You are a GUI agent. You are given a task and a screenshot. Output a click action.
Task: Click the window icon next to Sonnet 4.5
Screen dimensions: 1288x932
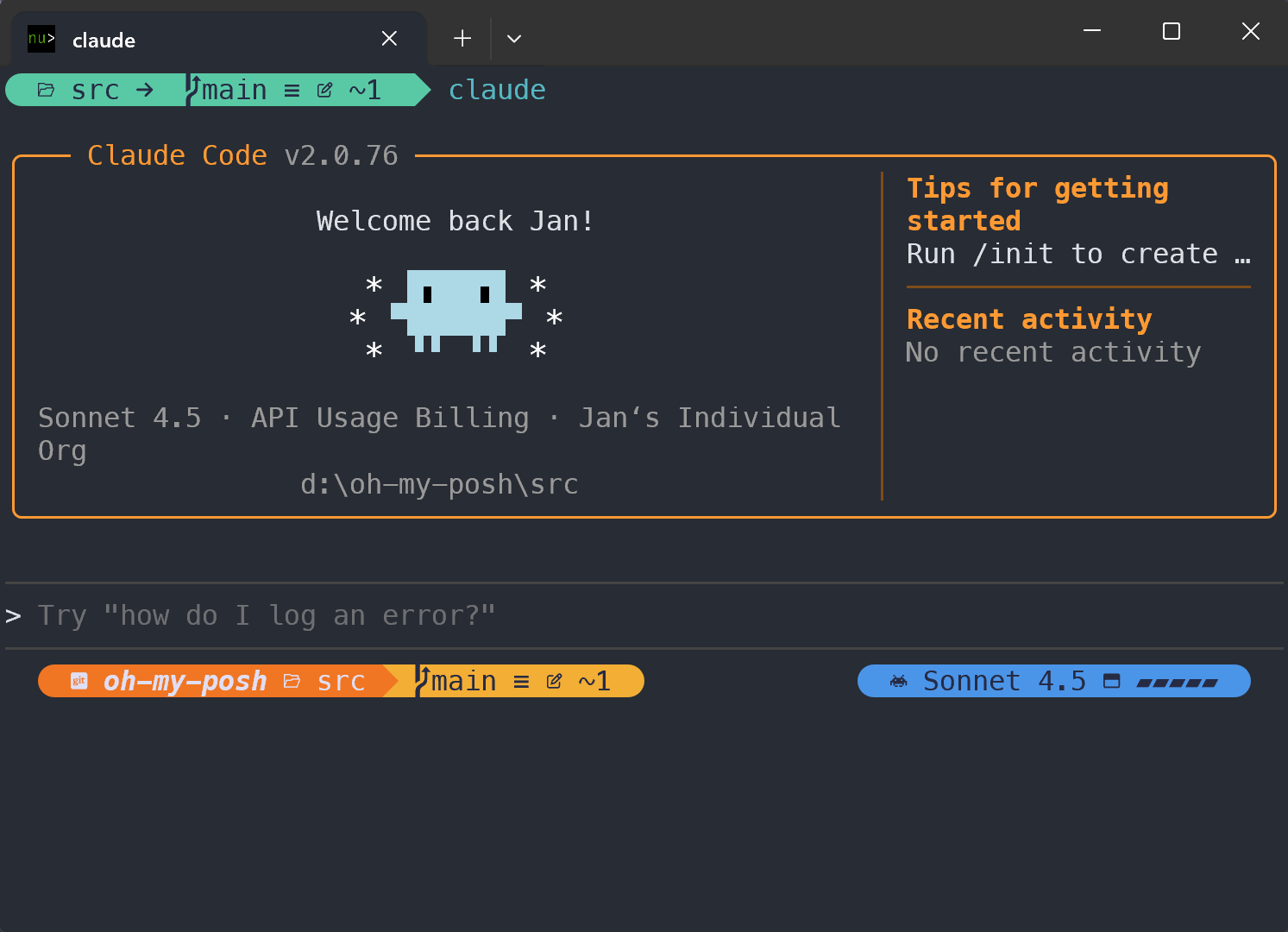pyautogui.click(x=1112, y=681)
